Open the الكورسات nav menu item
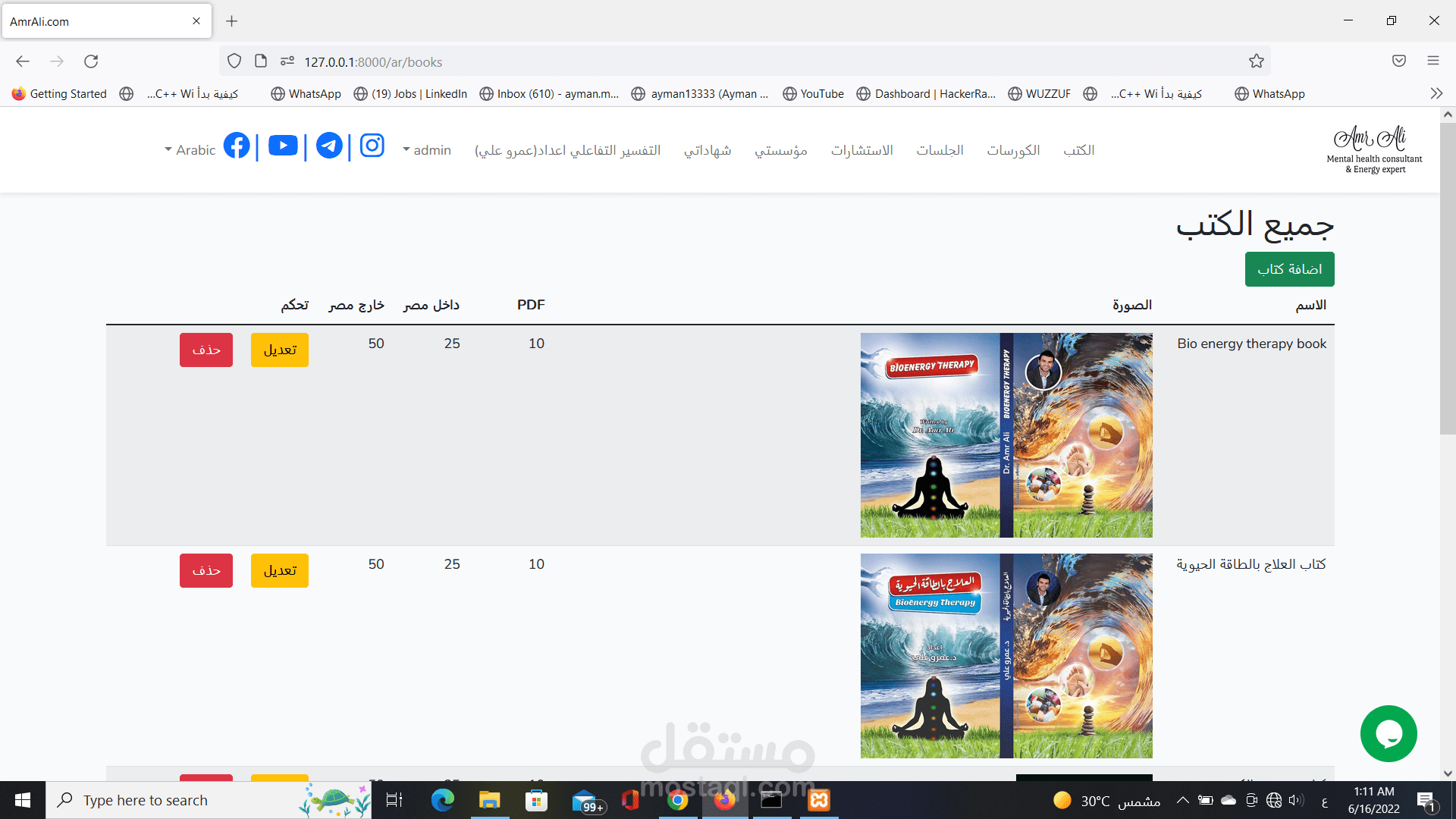 (x=1013, y=150)
